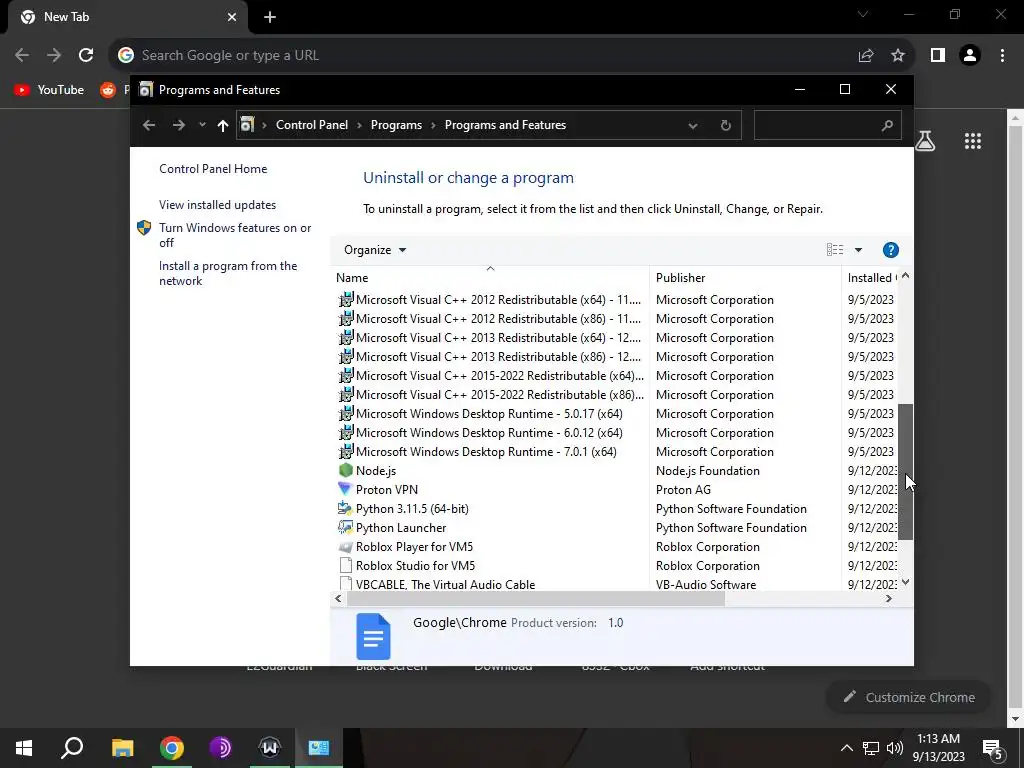This screenshot has height=768, width=1024.
Task: Expand the breadcrumb arrow after Control Panel
Action: (359, 125)
